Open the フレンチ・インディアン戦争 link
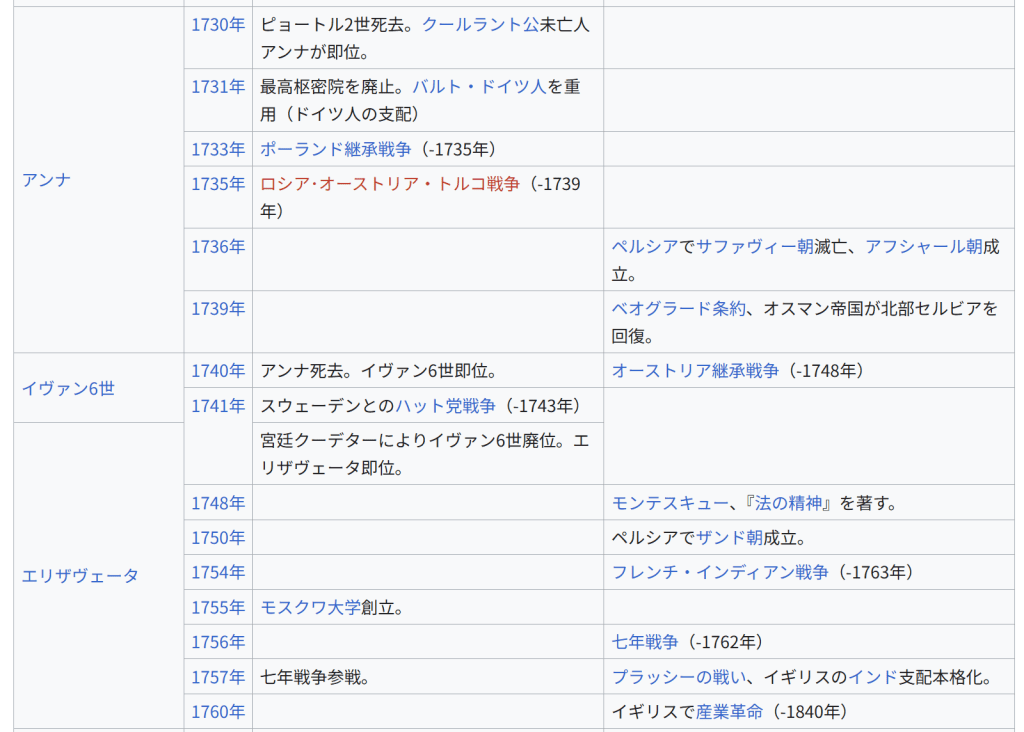Viewport: 1024px width, 732px height. 720,573
